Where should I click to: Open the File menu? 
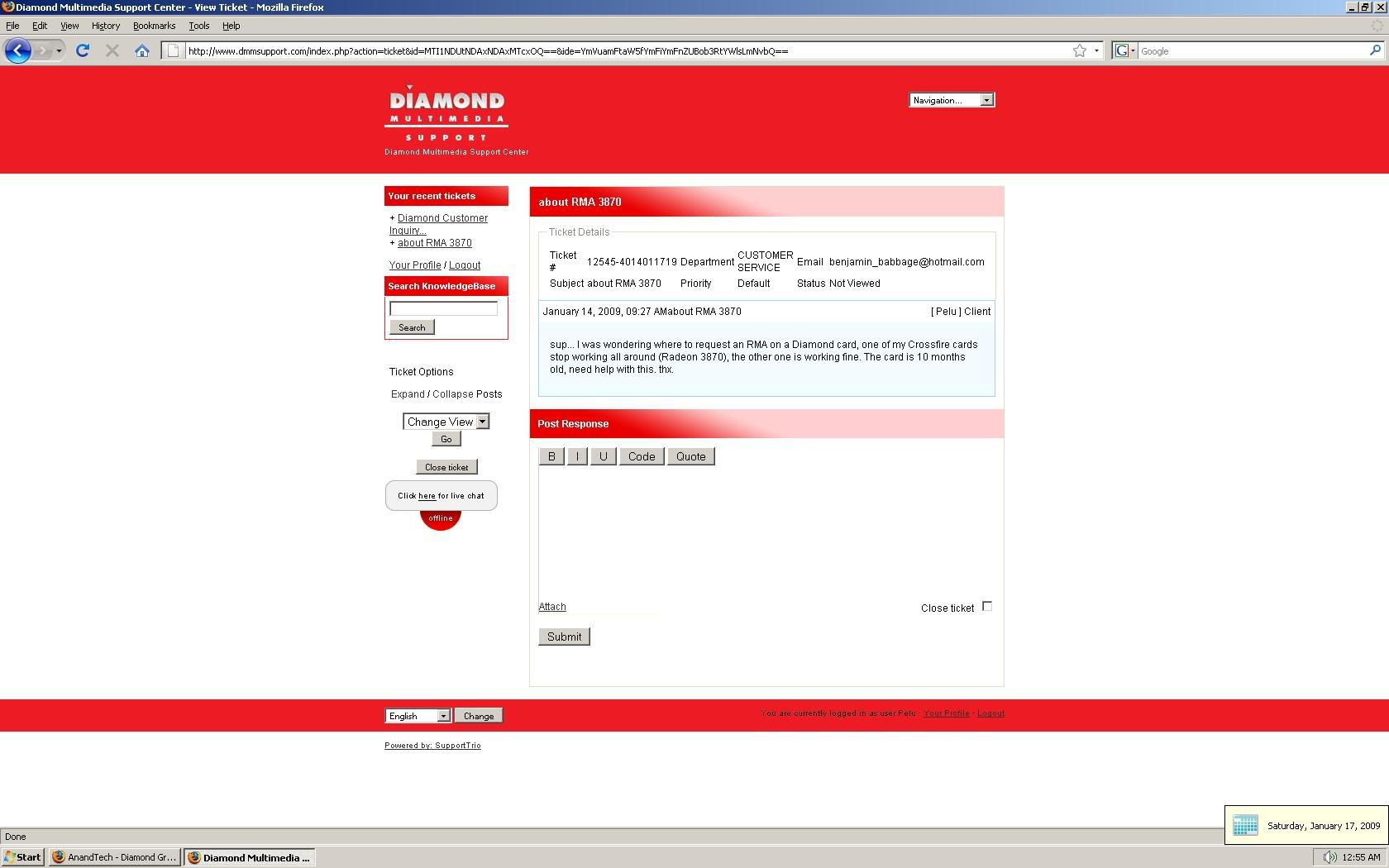(x=12, y=26)
